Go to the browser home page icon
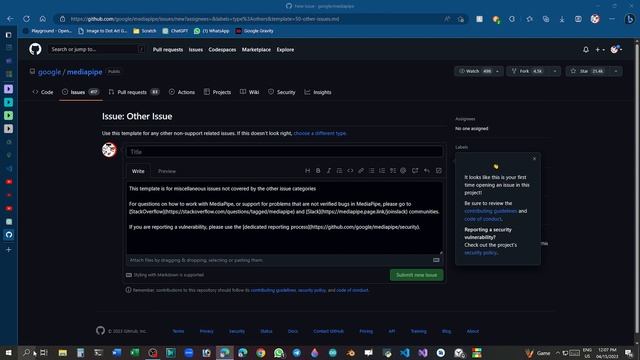Screen dimensions: 640x360 coord(43,19)
